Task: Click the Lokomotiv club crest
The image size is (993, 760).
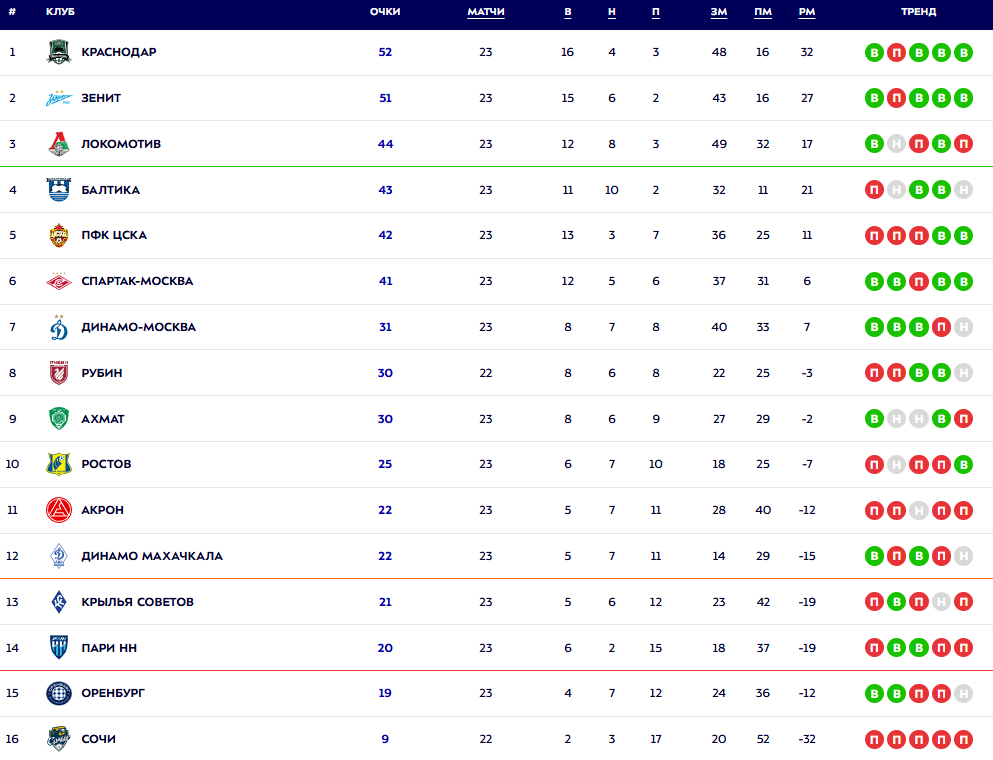Action: pyautogui.click(x=59, y=144)
